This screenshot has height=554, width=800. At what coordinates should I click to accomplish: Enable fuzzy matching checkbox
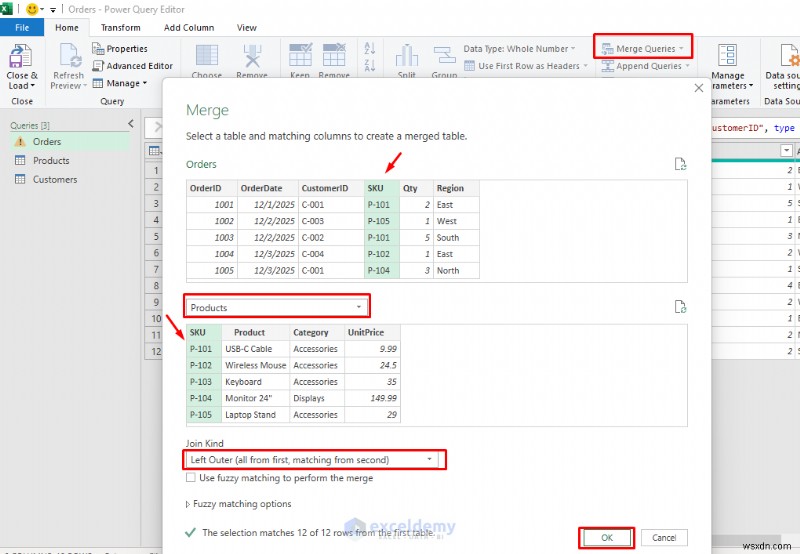191,477
